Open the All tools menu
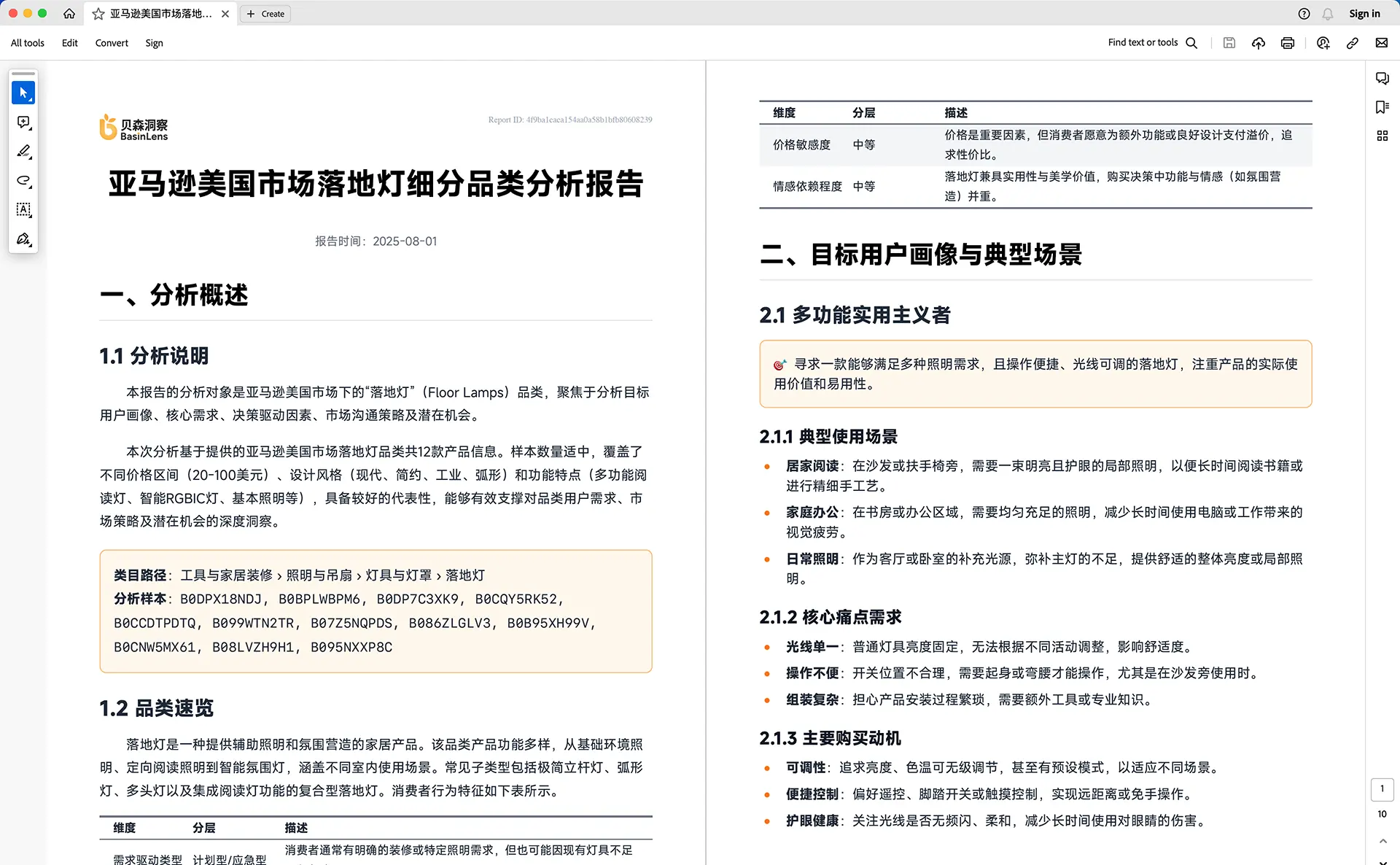The image size is (1400, 865). [x=28, y=43]
